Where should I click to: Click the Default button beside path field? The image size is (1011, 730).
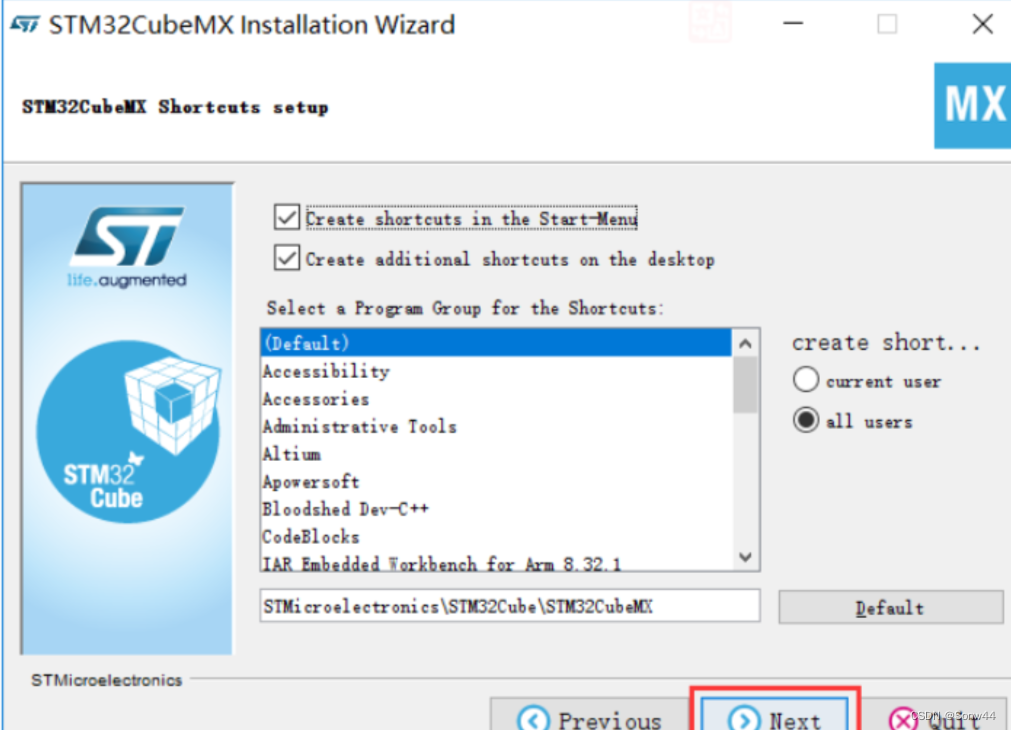pos(890,607)
